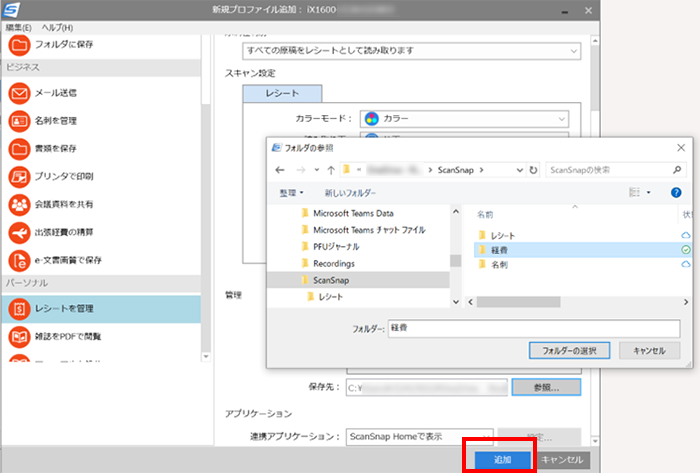Change the folder view layout icon
700x473 pixels.
pyautogui.click(x=634, y=192)
